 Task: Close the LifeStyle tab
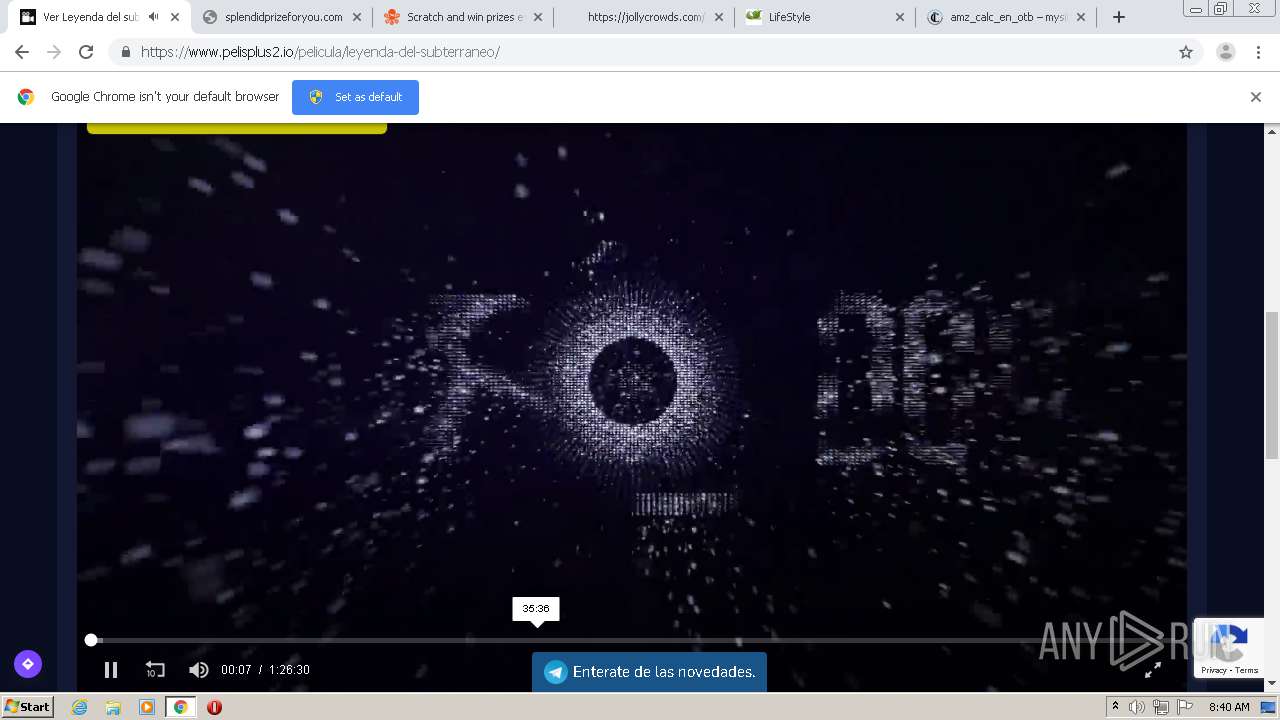[x=900, y=17]
